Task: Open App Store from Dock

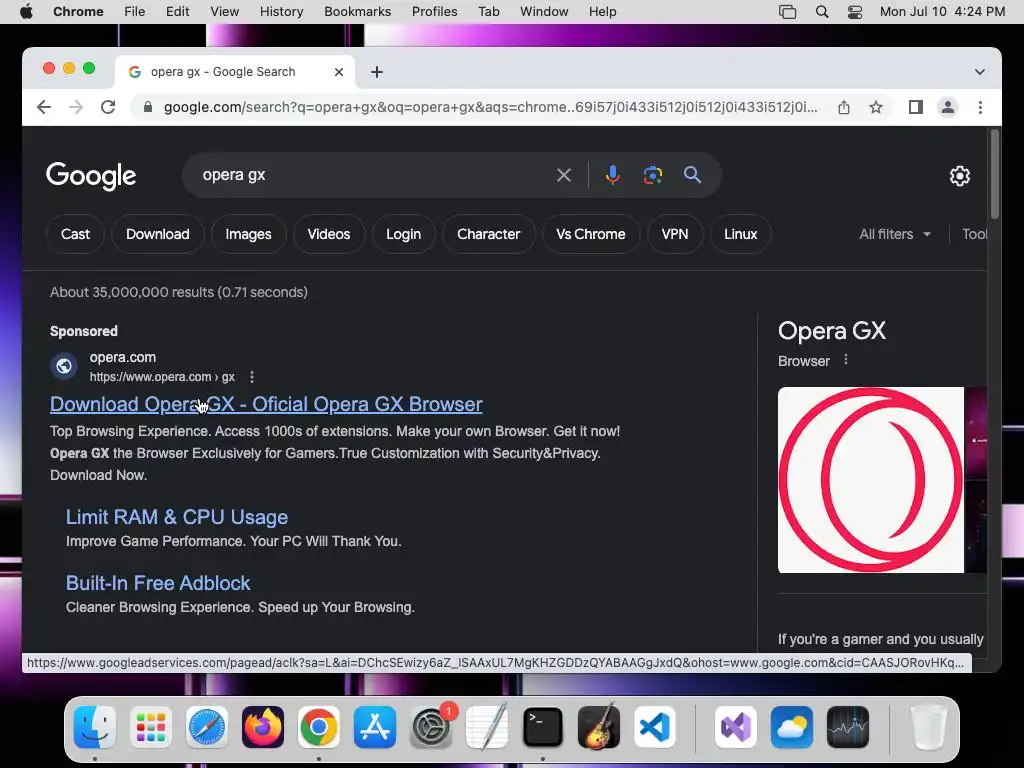Action: coord(375,727)
